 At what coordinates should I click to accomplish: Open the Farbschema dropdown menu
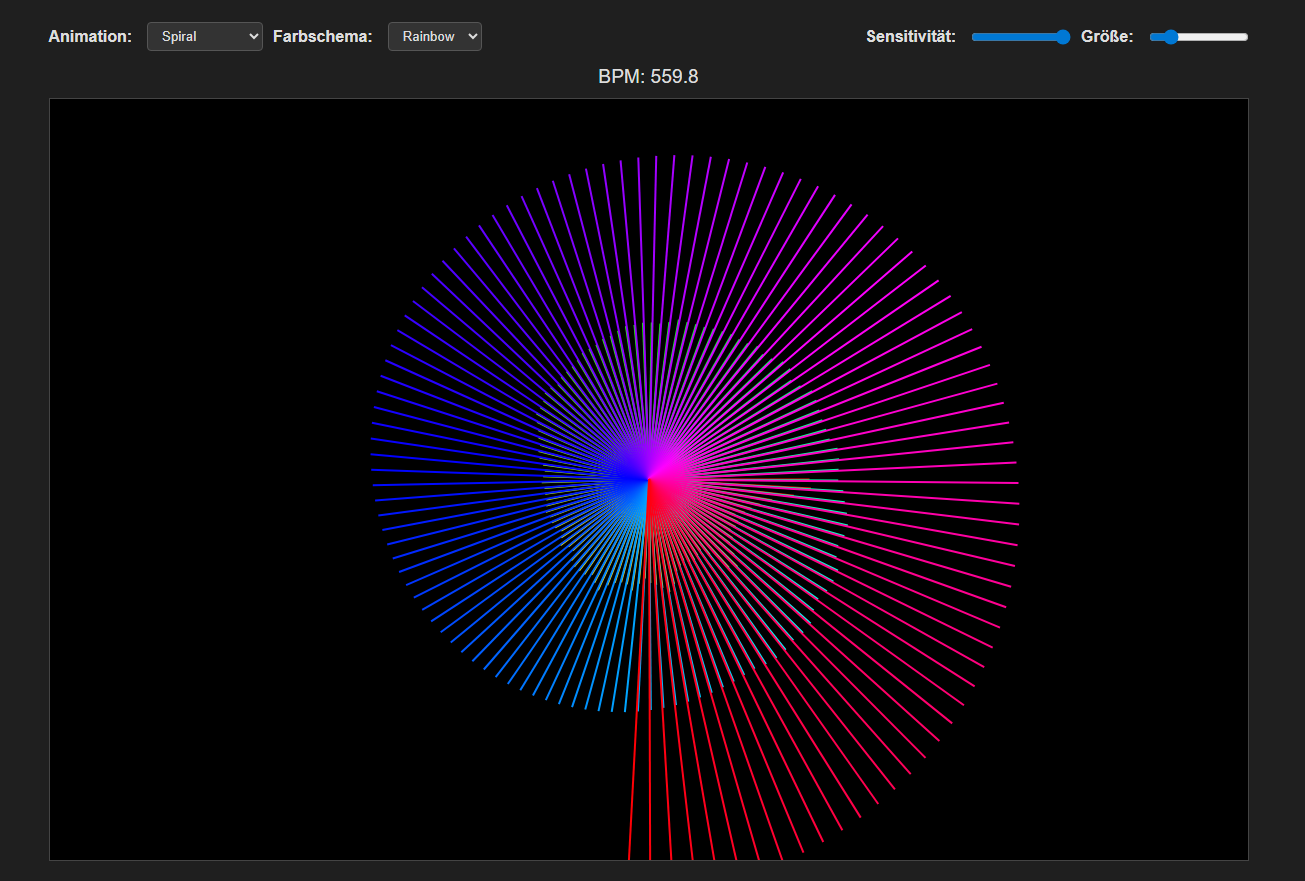[x=434, y=36]
